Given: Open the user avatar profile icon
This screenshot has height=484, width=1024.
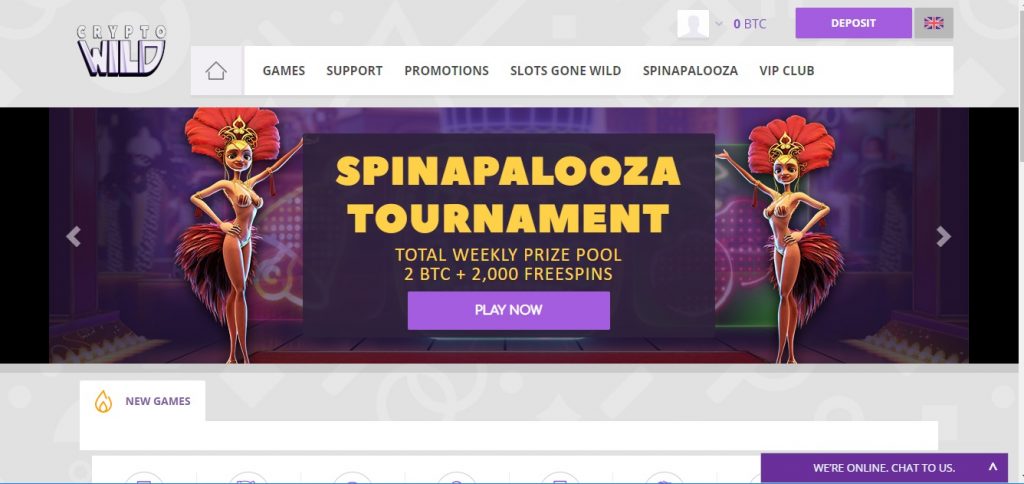Looking at the screenshot, I should [693, 24].
